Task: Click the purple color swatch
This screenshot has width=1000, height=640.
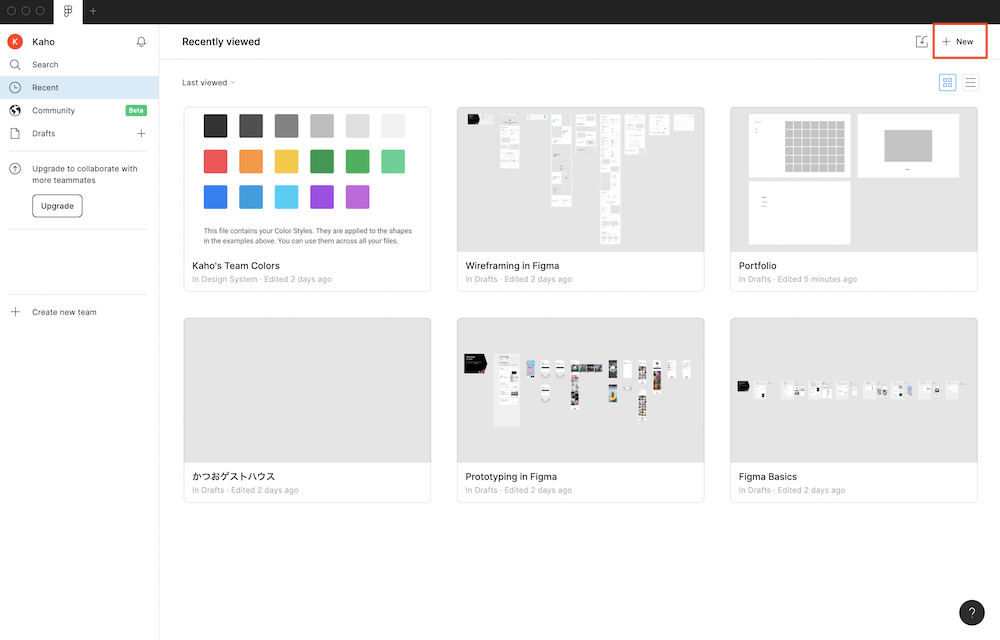Action: pyautogui.click(x=322, y=197)
